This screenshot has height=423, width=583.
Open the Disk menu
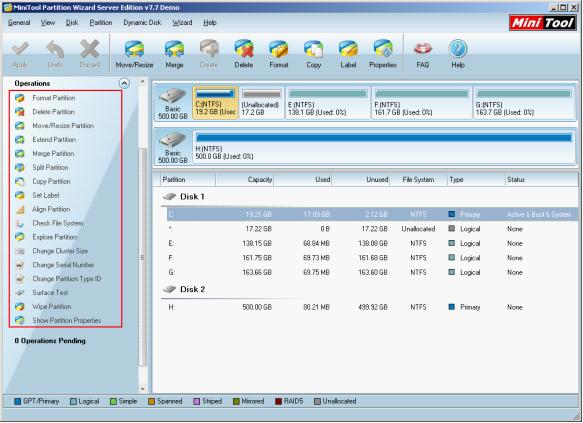coord(72,23)
